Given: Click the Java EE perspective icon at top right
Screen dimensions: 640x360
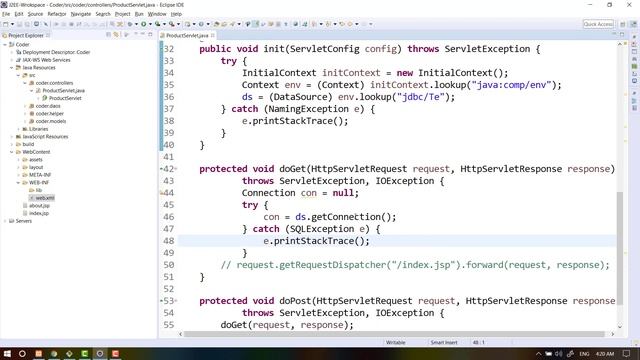Looking at the screenshot, I should click(633, 24).
